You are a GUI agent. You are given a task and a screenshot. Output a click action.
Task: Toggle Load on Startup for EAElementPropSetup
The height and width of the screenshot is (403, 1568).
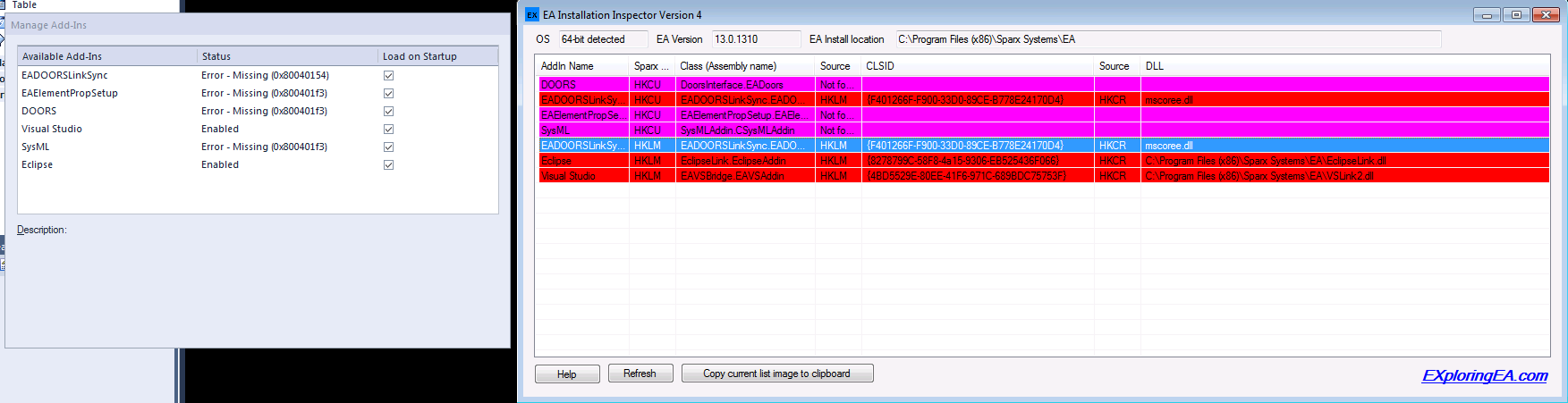point(388,93)
